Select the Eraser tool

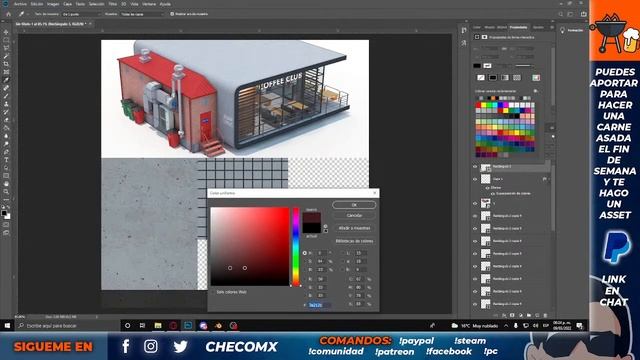(6, 120)
